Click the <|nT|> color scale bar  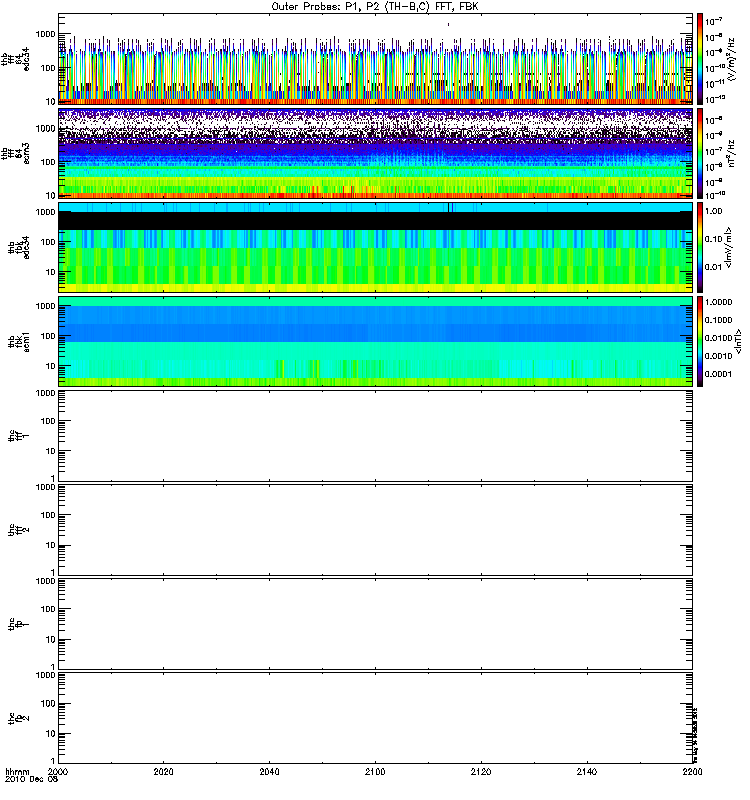700,341
